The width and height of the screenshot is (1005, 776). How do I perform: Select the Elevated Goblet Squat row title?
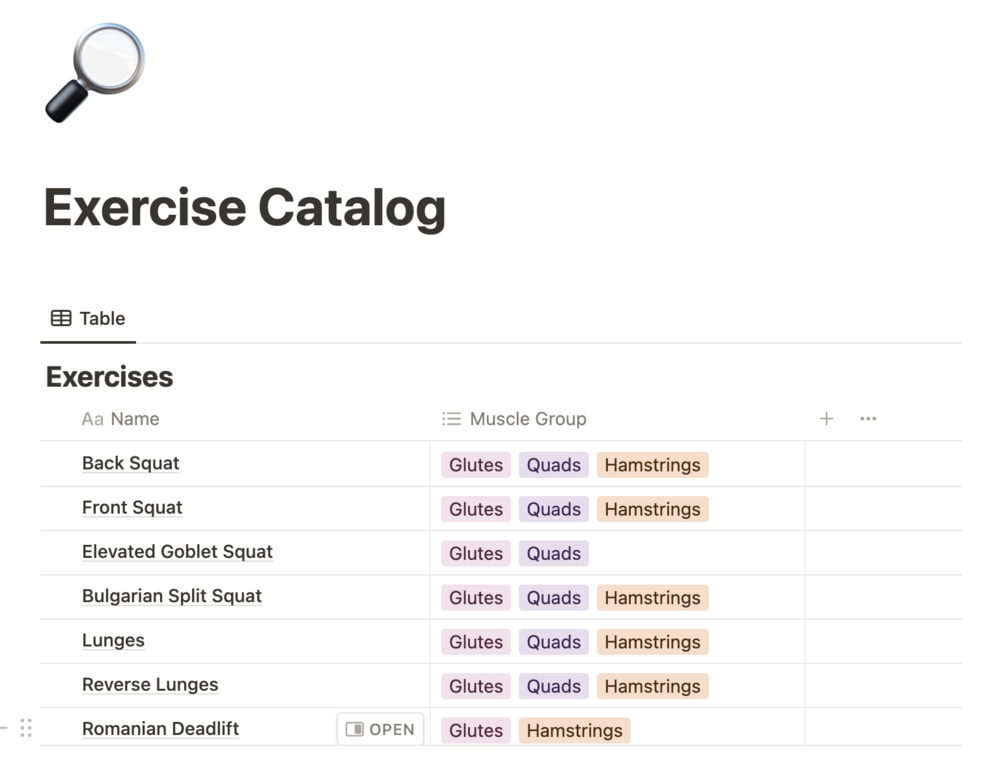pos(177,552)
